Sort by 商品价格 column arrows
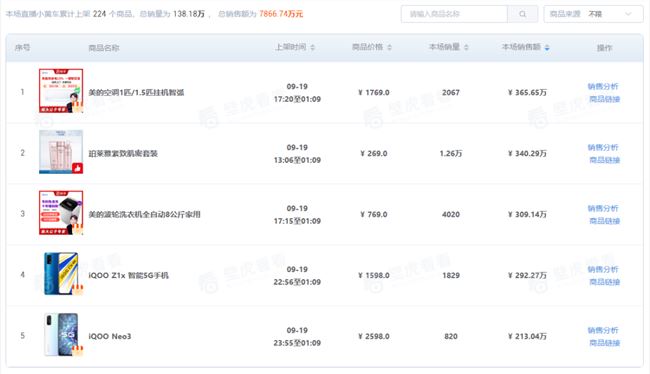Image resolution: width=650 pixels, height=374 pixels. [x=389, y=48]
